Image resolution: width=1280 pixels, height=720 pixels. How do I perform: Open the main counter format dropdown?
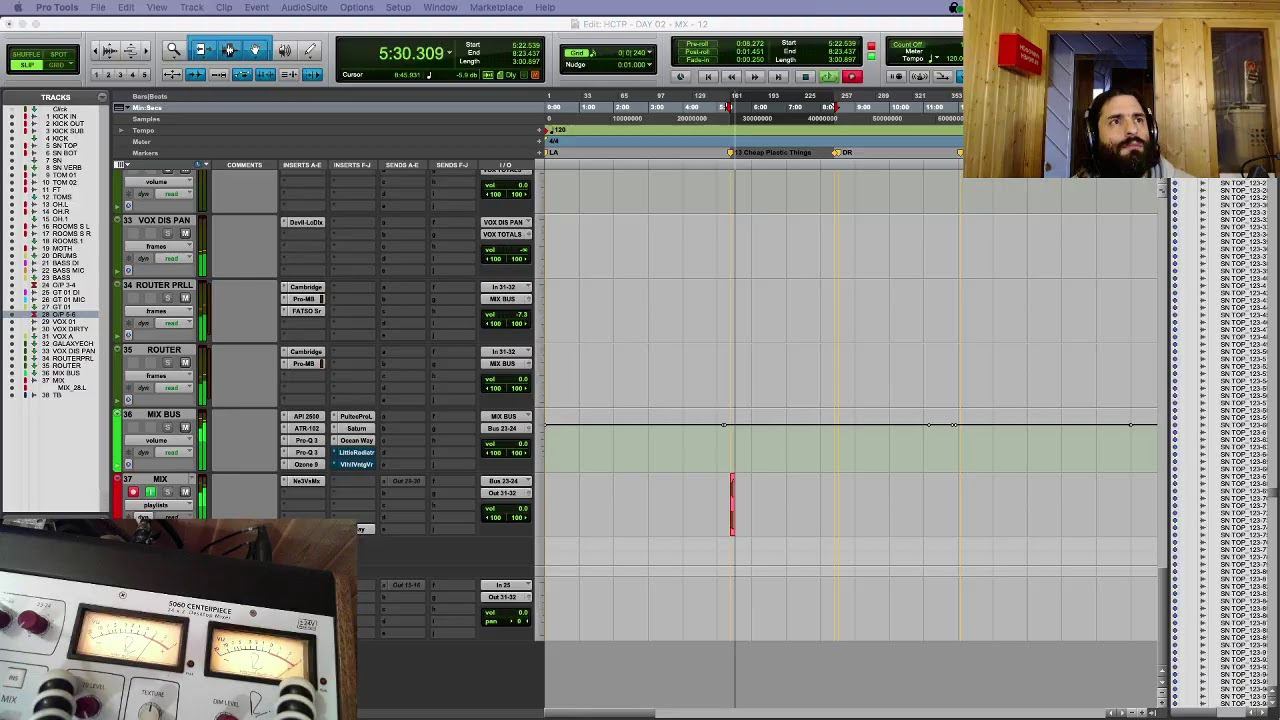pos(450,52)
